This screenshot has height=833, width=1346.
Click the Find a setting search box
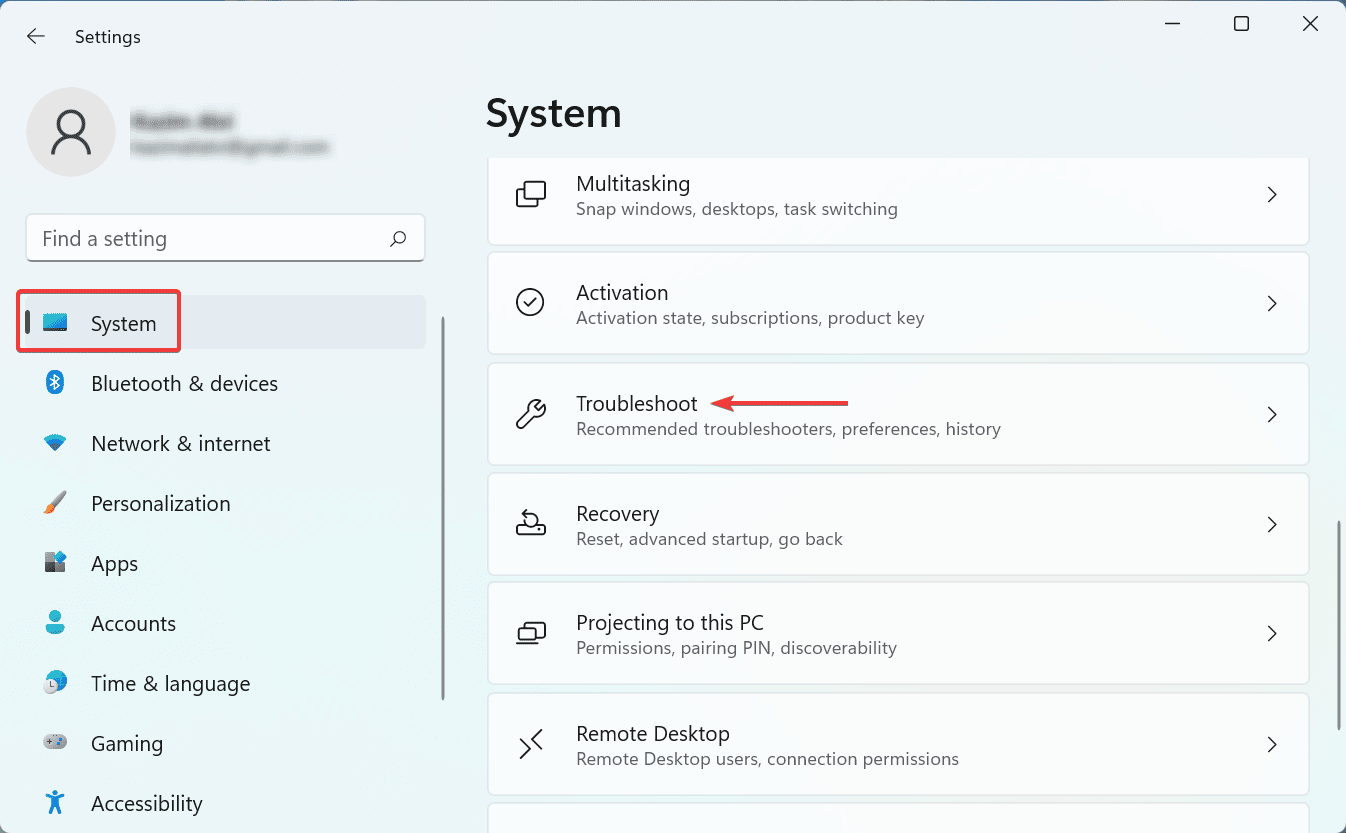(x=225, y=238)
